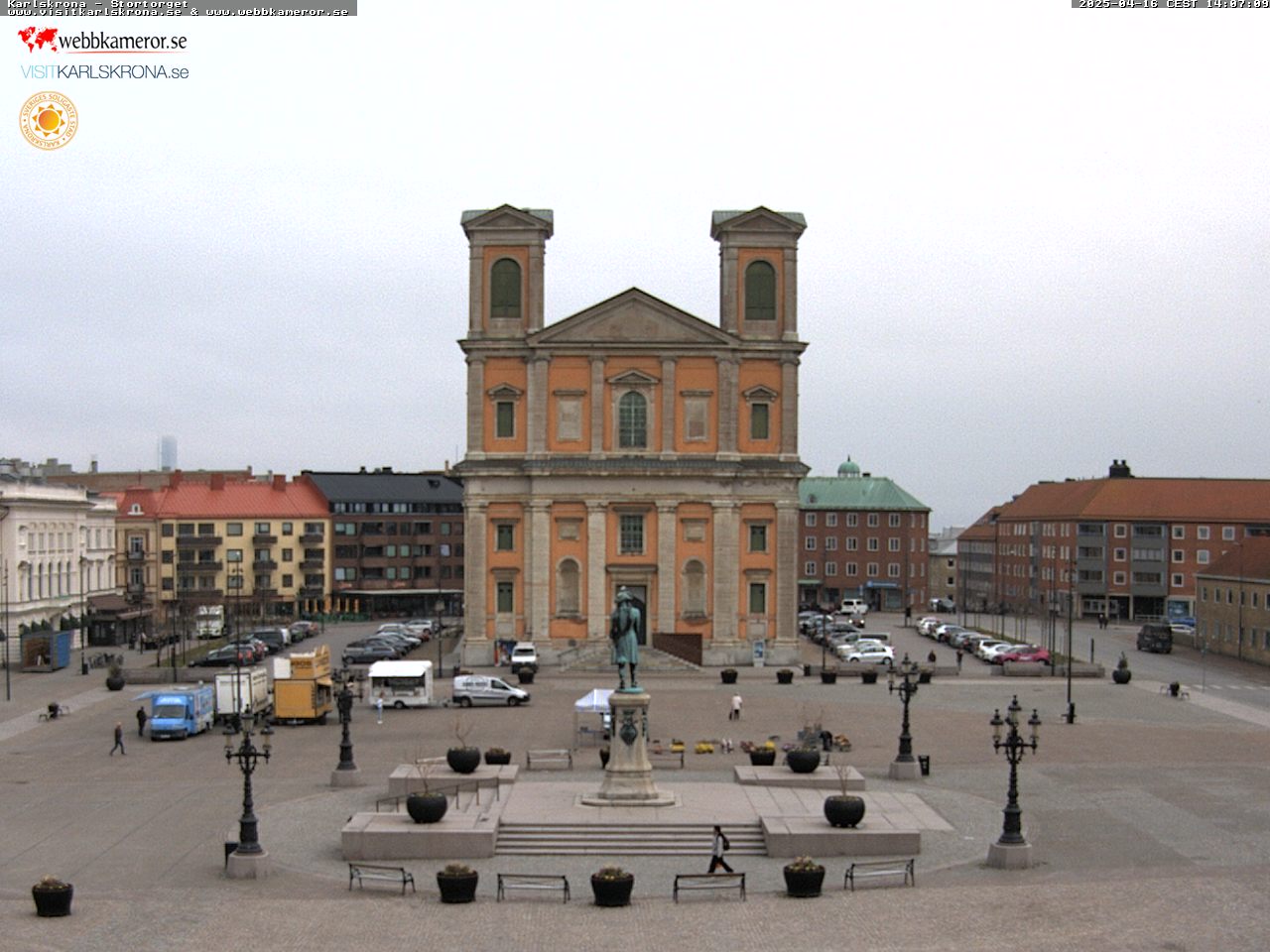This screenshot has width=1270, height=952.
Task: Open the VisitKarlskrona.se logo link
Action: [104, 71]
